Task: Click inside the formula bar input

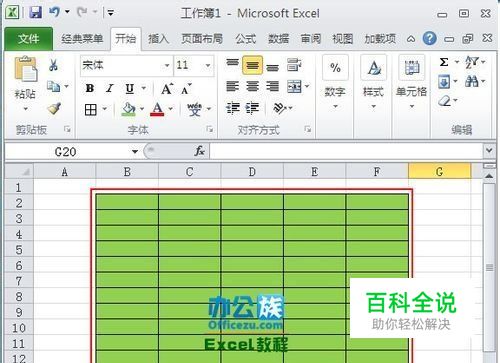Action: pos(347,151)
